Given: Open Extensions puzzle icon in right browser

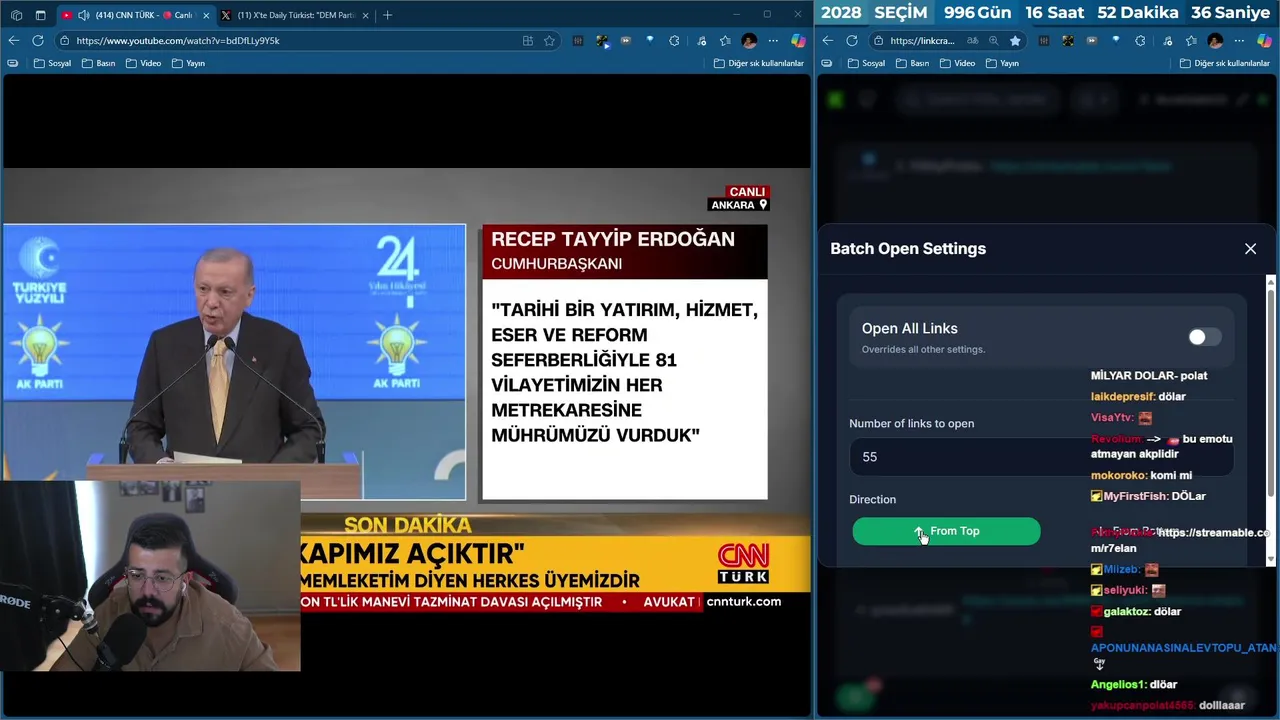Looking at the screenshot, I should click(x=1140, y=41).
